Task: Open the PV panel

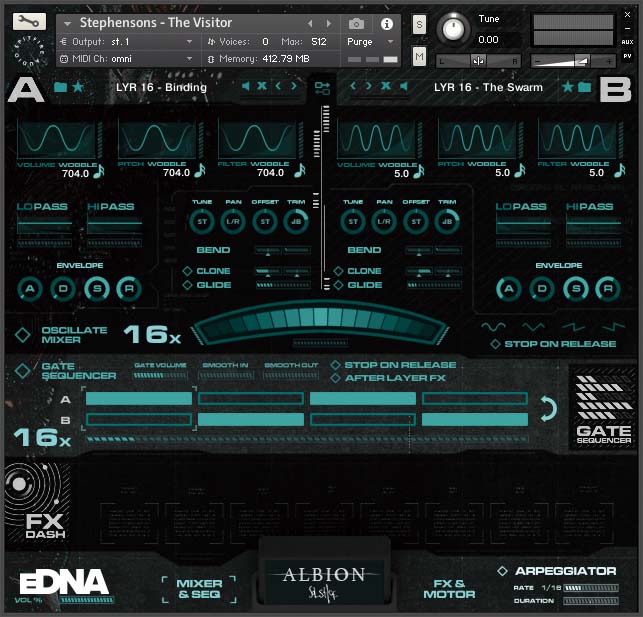Action: coord(627,56)
